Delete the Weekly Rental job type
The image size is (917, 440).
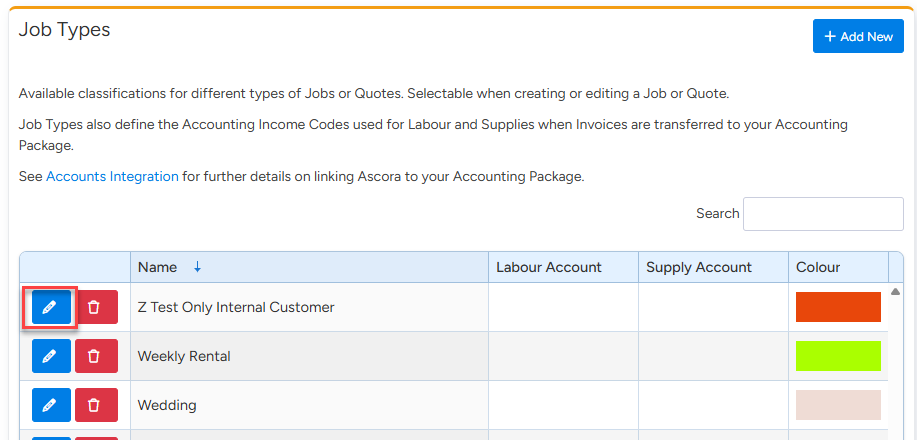point(96,356)
